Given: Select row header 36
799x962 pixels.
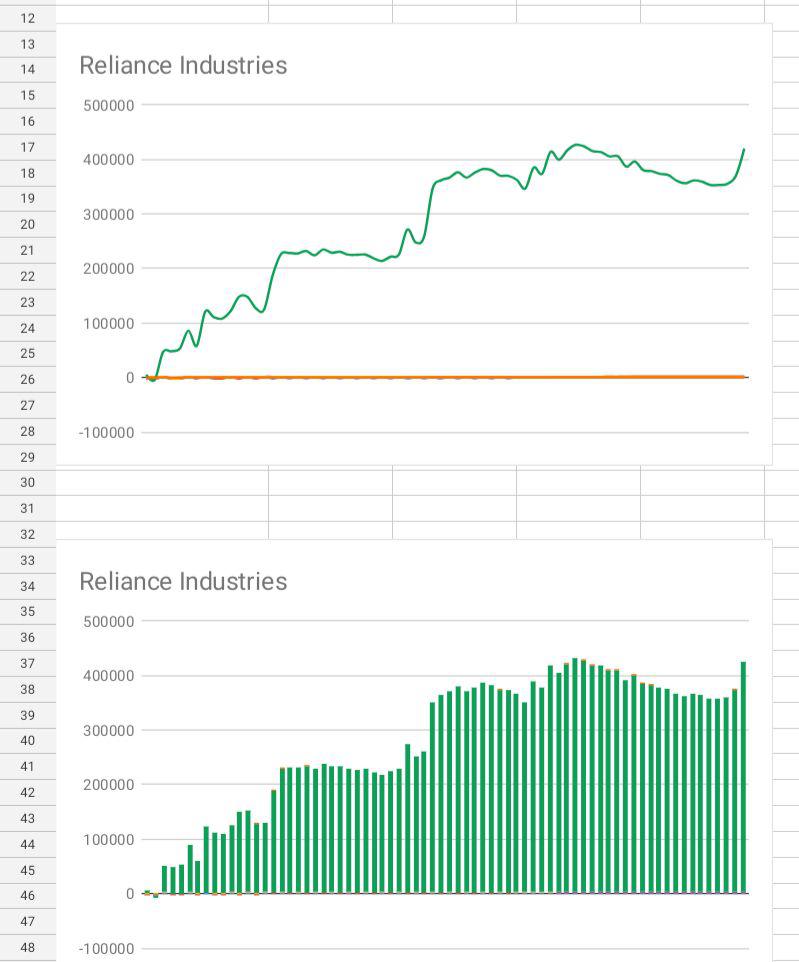Looking at the screenshot, I should pyautogui.click(x=28, y=637).
